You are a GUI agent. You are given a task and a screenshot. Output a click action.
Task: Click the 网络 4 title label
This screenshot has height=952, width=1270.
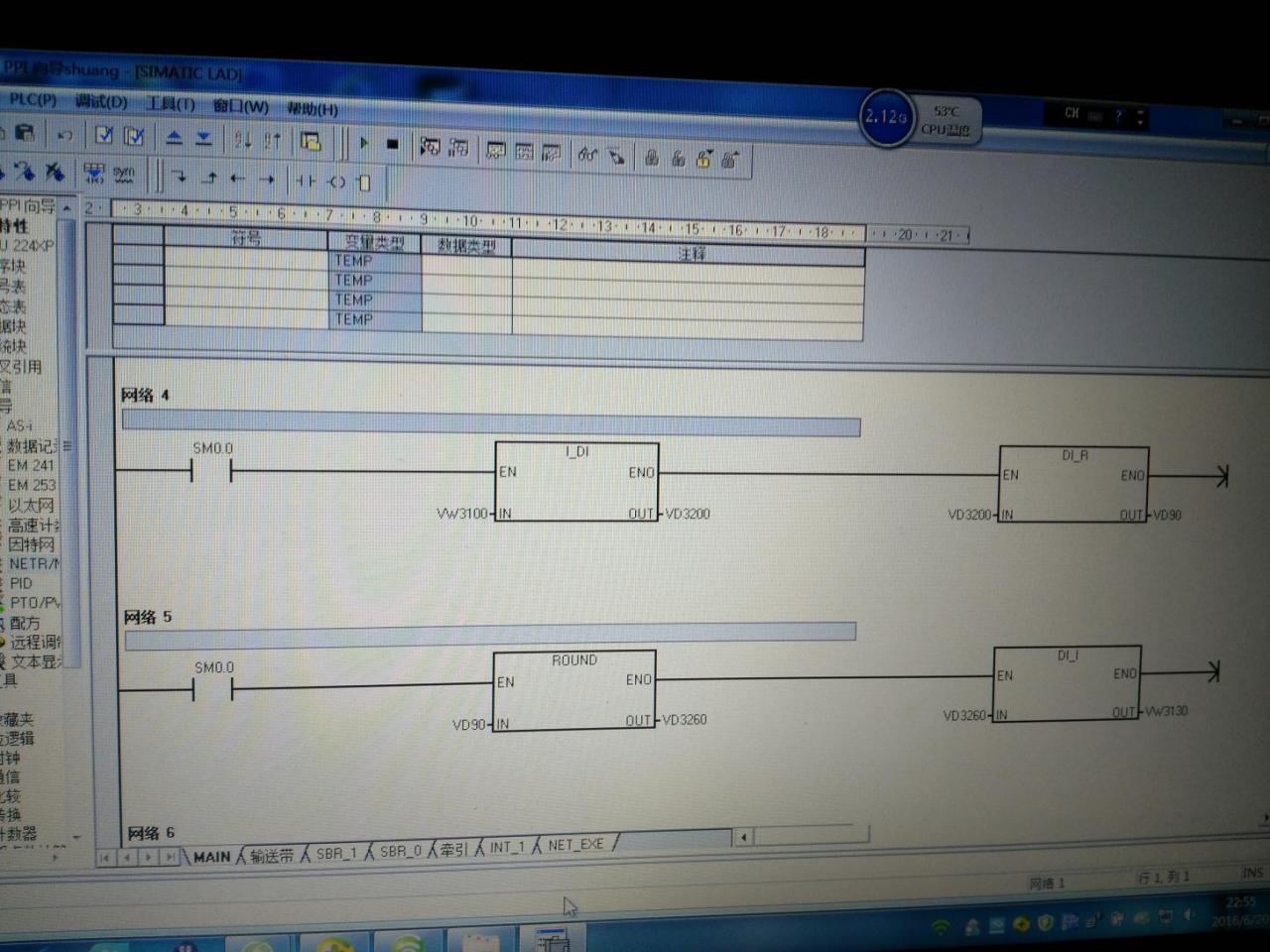pyautogui.click(x=145, y=395)
